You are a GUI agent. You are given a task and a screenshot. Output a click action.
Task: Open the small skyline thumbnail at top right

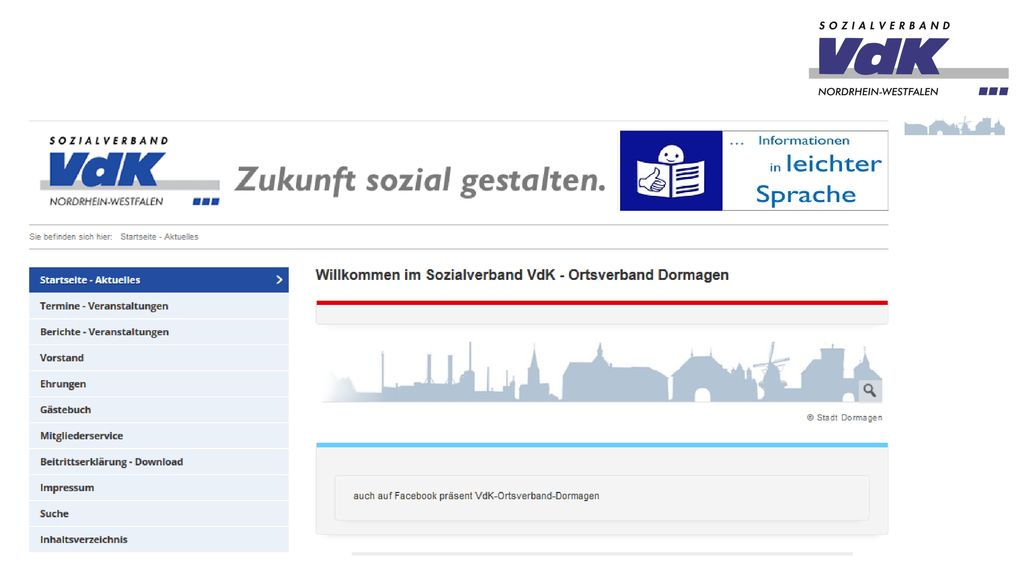[954, 127]
